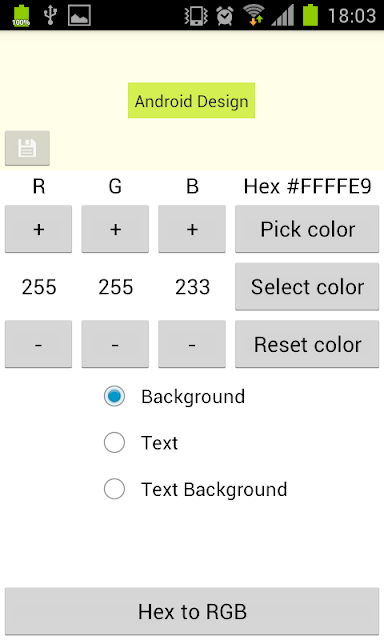
Task: Decrease the R value with minus
Action: 38,344
